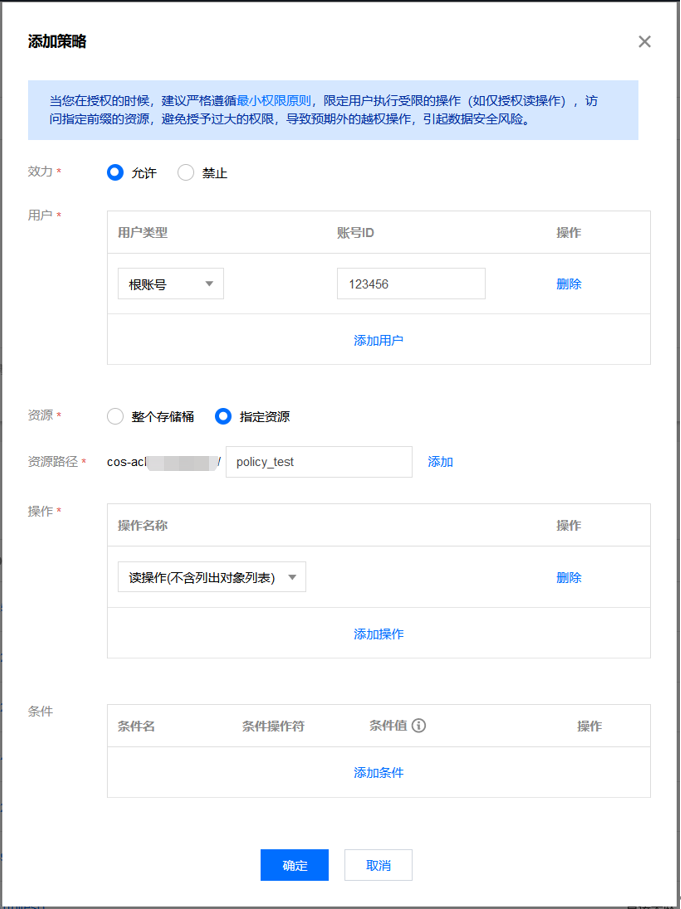Image resolution: width=681 pixels, height=909 pixels.
Task: Select the 允许 effect radio button
Action: tap(115, 172)
